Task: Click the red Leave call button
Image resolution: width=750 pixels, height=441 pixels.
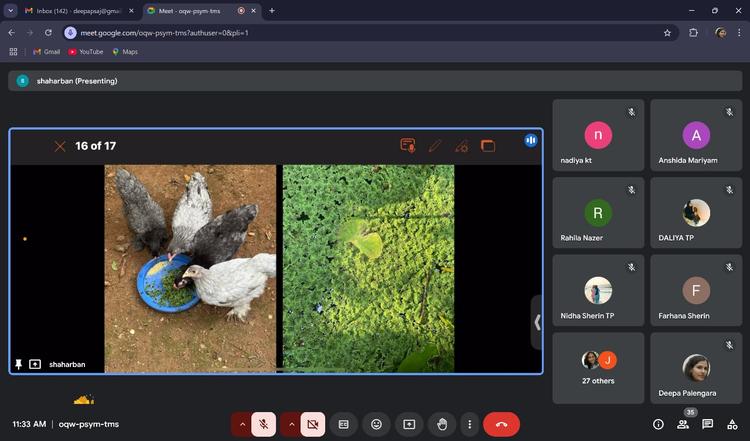Action: click(501, 424)
